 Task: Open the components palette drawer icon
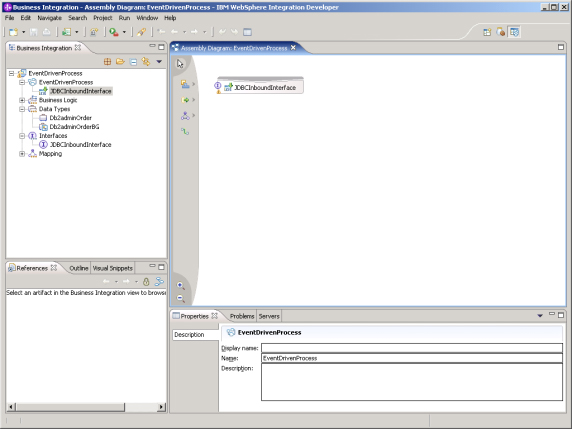(185, 84)
